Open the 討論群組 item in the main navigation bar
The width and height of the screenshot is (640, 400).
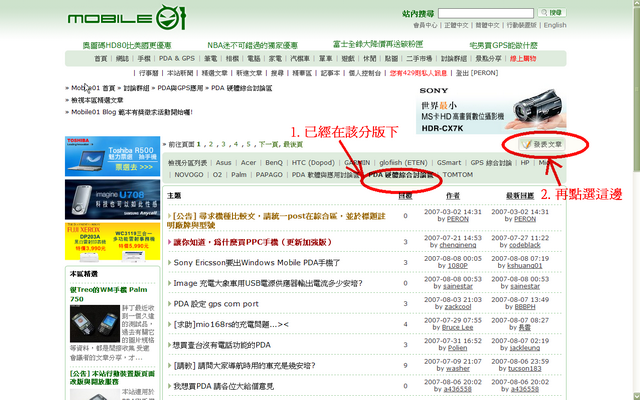click(453, 59)
